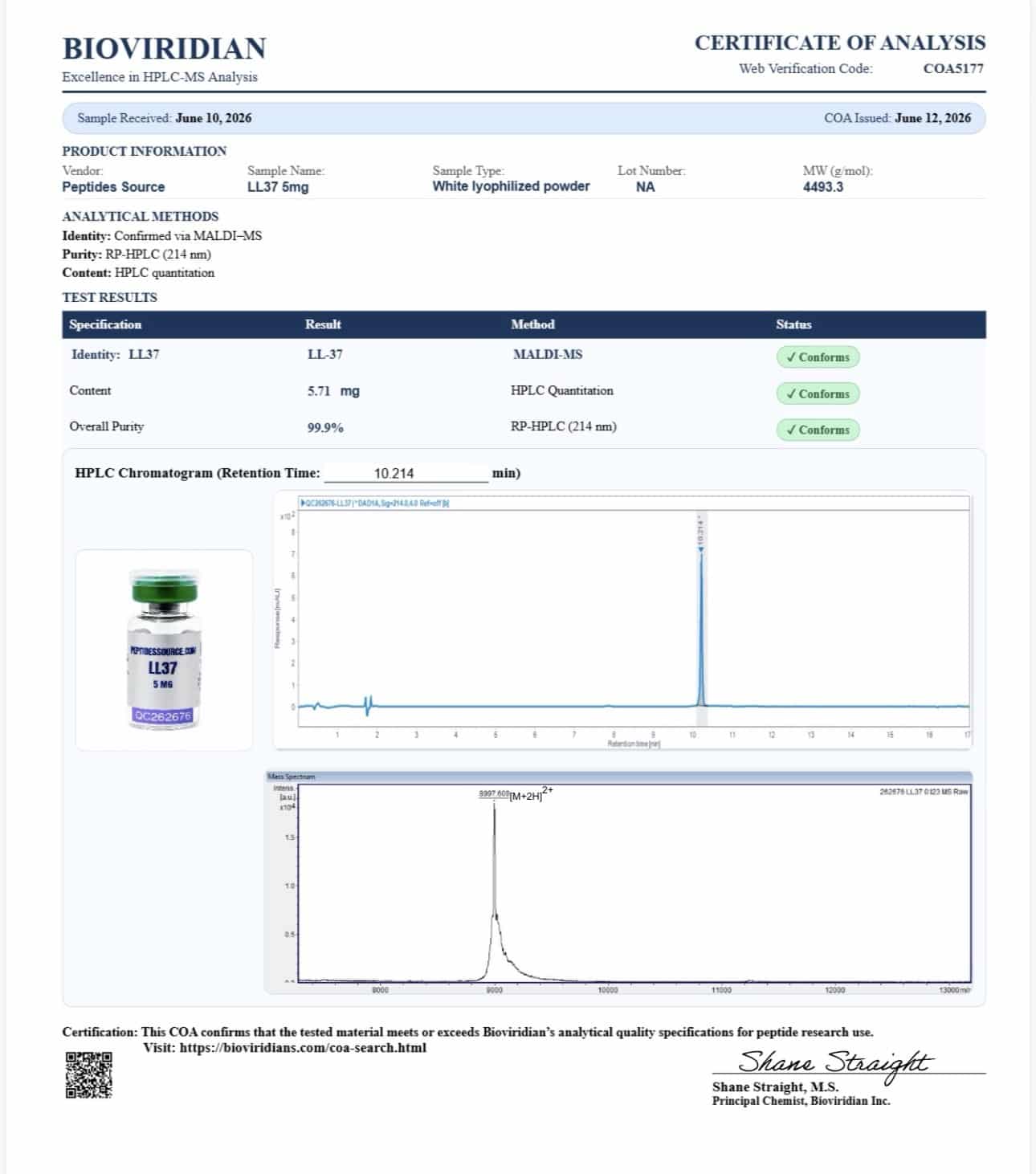Screen dimensions: 1036x1174
Task: Select the Content row Conforms badge
Action: pyautogui.click(x=818, y=393)
